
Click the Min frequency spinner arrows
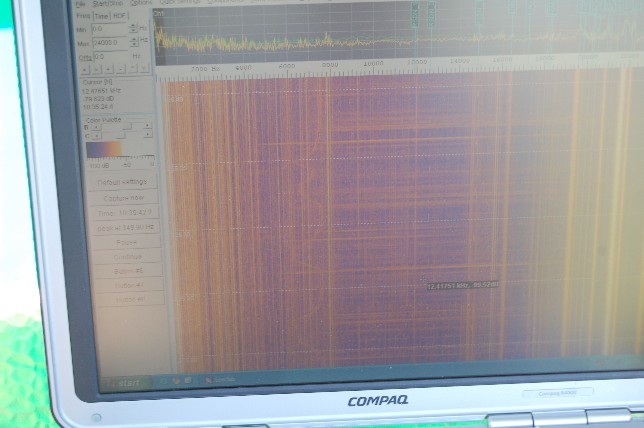tap(133, 28)
